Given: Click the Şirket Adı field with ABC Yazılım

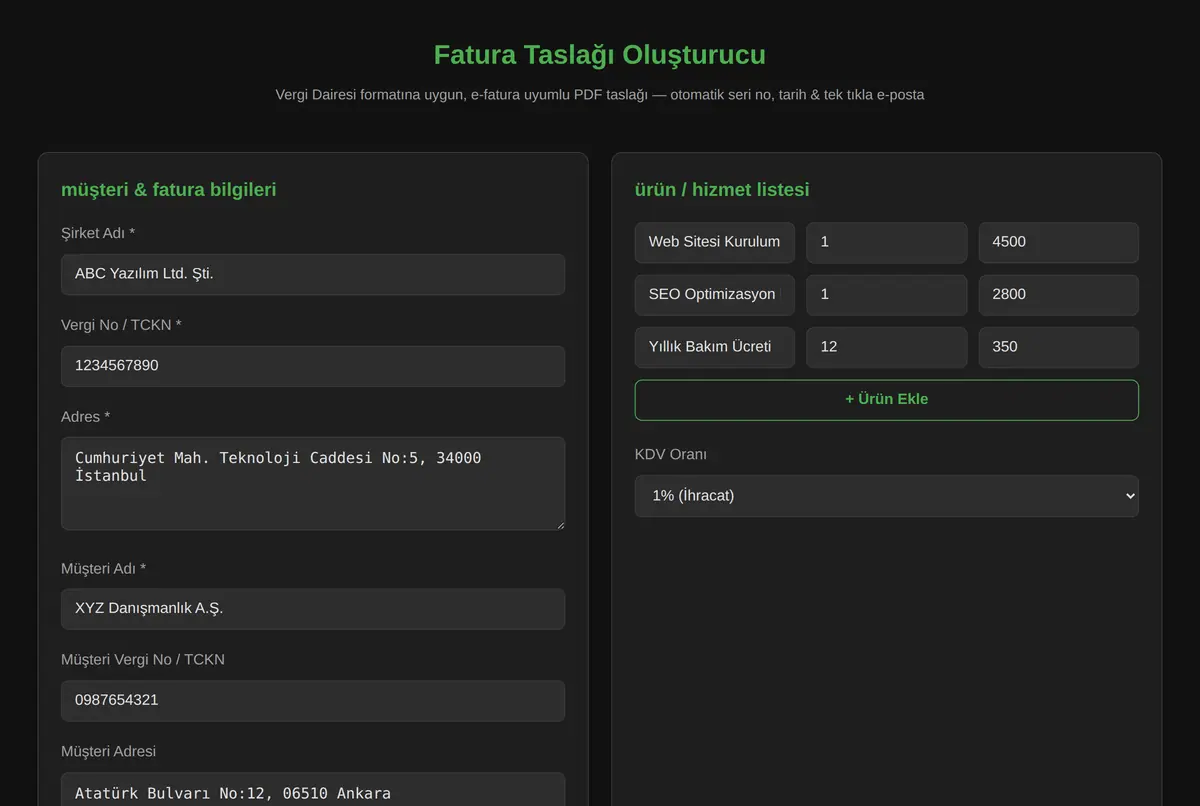Looking at the screenshot, I should pos(313,274).
